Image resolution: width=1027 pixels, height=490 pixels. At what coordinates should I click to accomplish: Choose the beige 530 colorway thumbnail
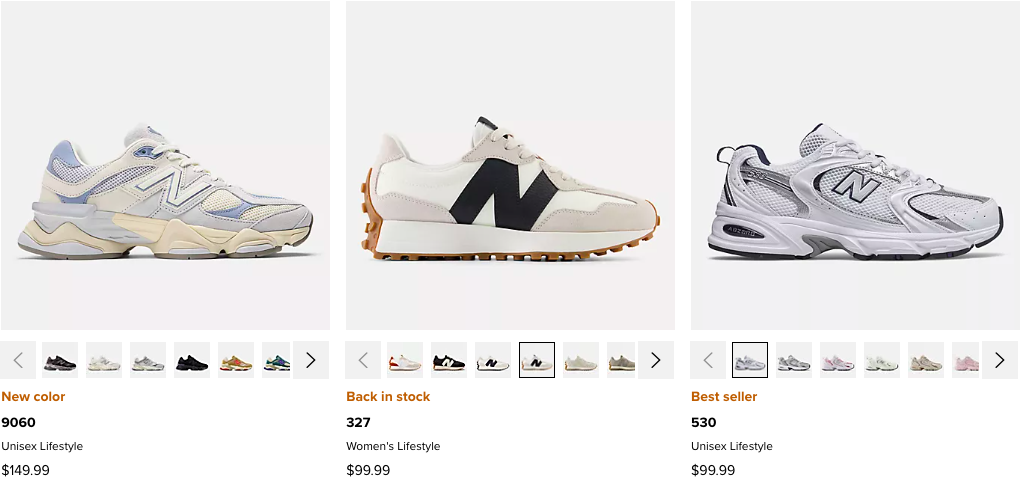click(926, 360)
